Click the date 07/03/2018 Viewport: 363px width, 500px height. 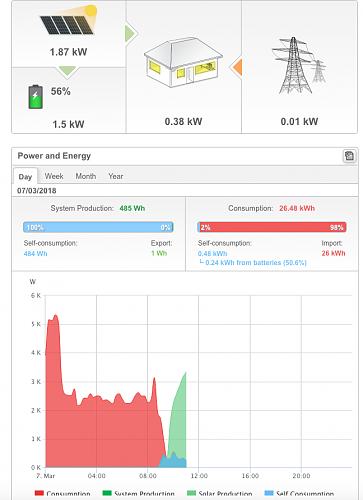(37, 191)
